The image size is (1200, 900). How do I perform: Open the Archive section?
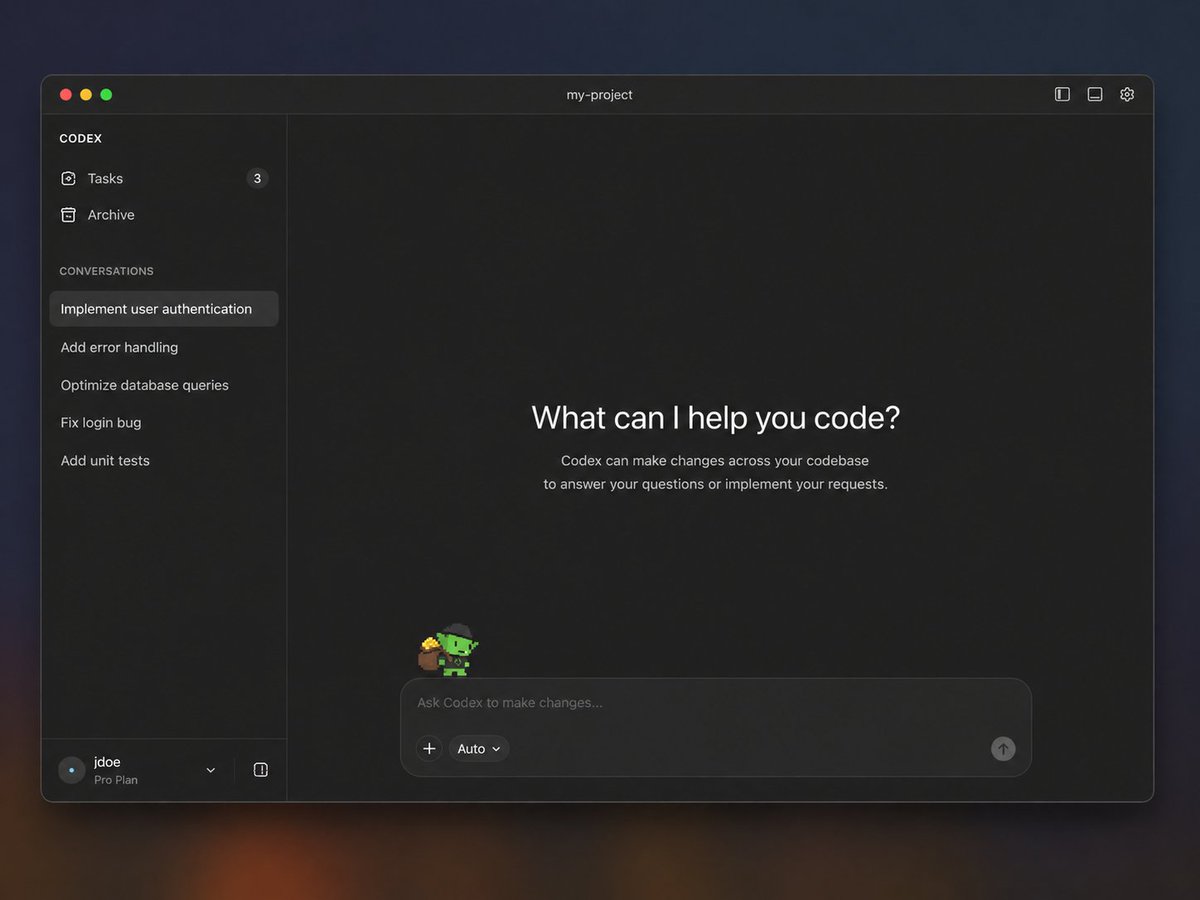tap(164, 215)
